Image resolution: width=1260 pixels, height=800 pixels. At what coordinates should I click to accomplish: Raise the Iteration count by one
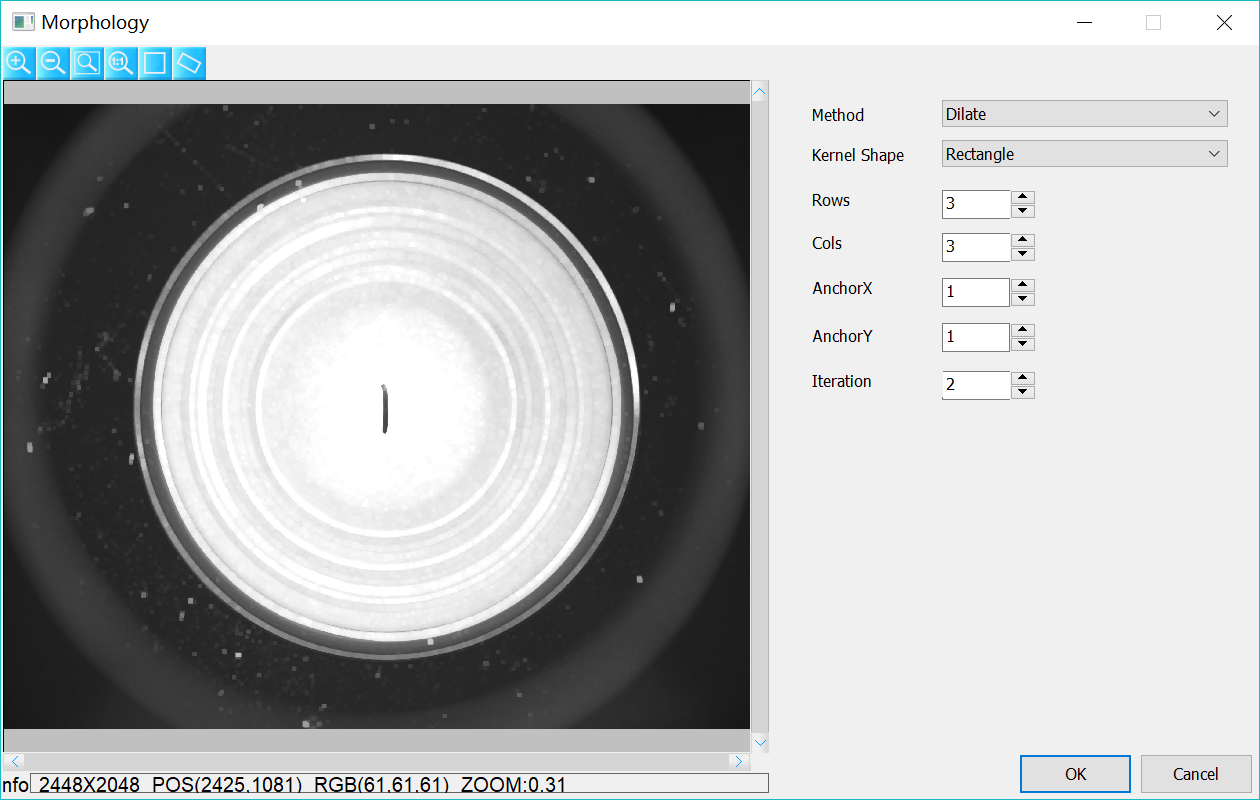point(1022,378)
